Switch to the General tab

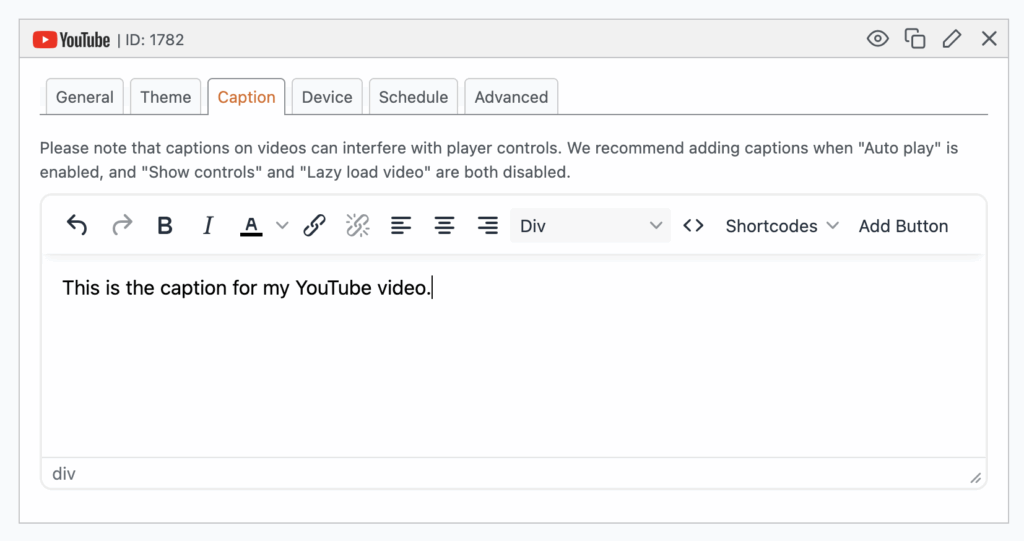84,97
